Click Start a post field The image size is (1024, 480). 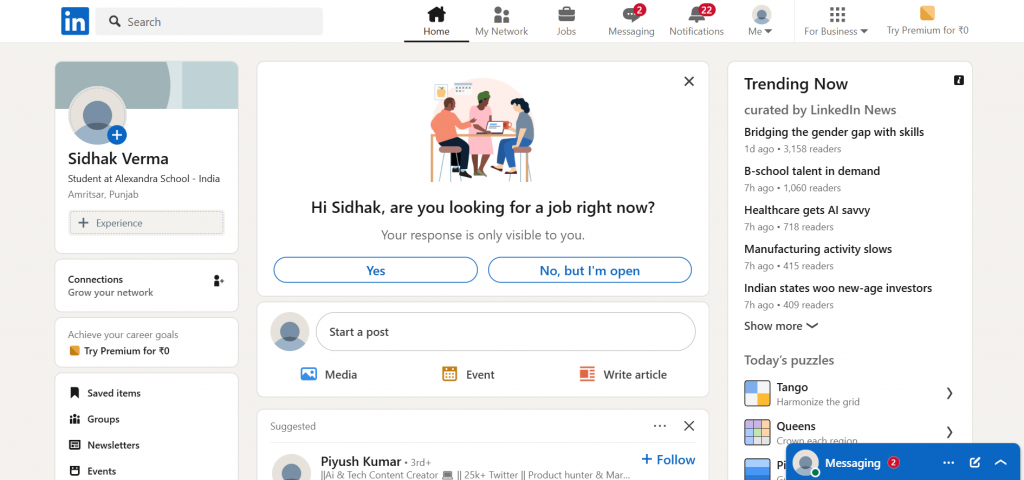click(x=506, y=332)
